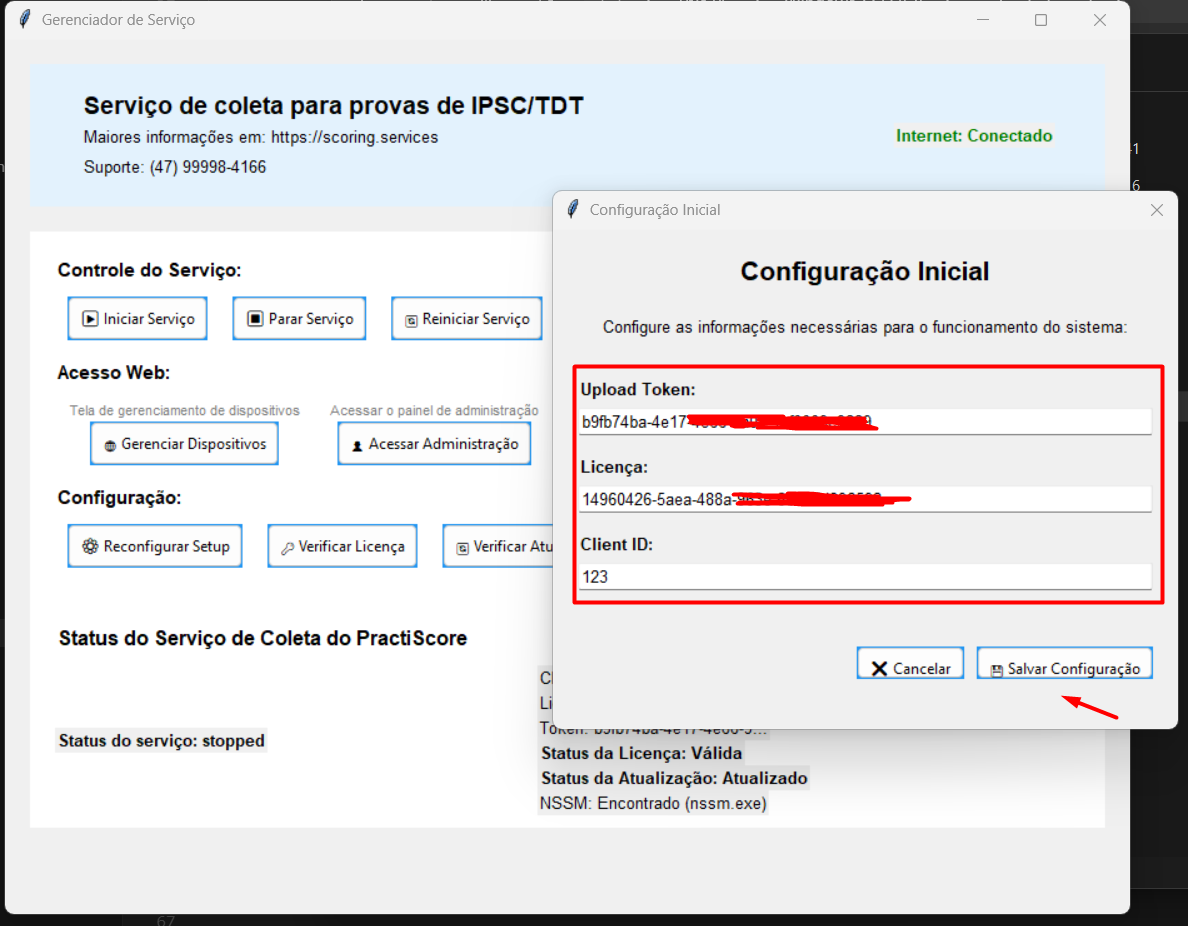Minimize the Gerenciador de Serviço window
Viewport: 1188px width, 926px height.
983,20
